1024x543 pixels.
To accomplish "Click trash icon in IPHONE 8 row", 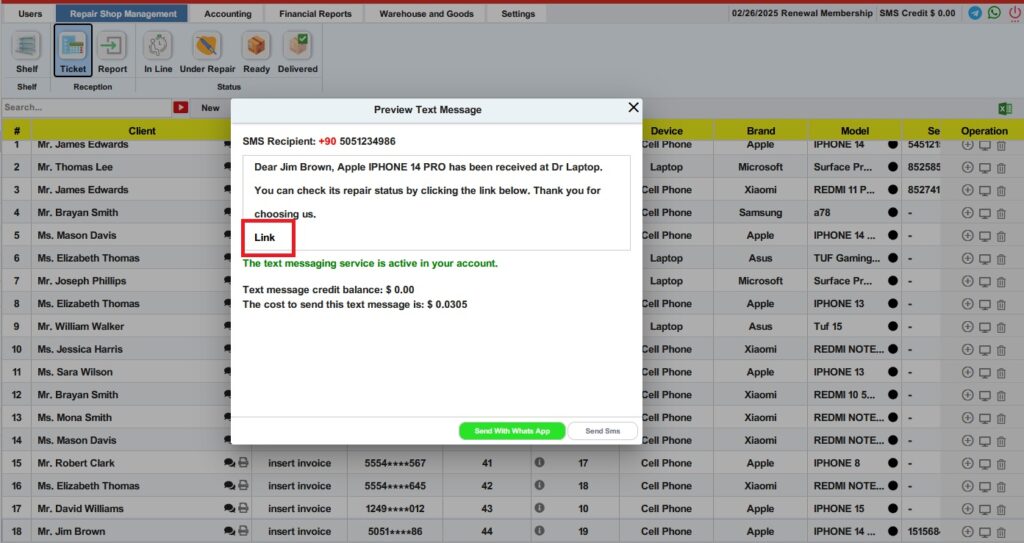I will tap(1001, 464).
